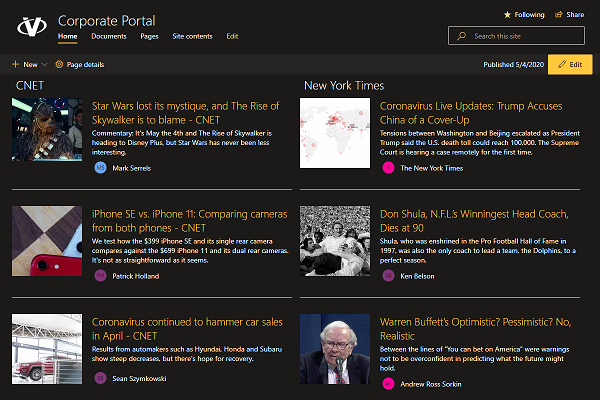Click Andrew Ross Sorkin author avatar

pyautogui.click(x=388, y=384)
